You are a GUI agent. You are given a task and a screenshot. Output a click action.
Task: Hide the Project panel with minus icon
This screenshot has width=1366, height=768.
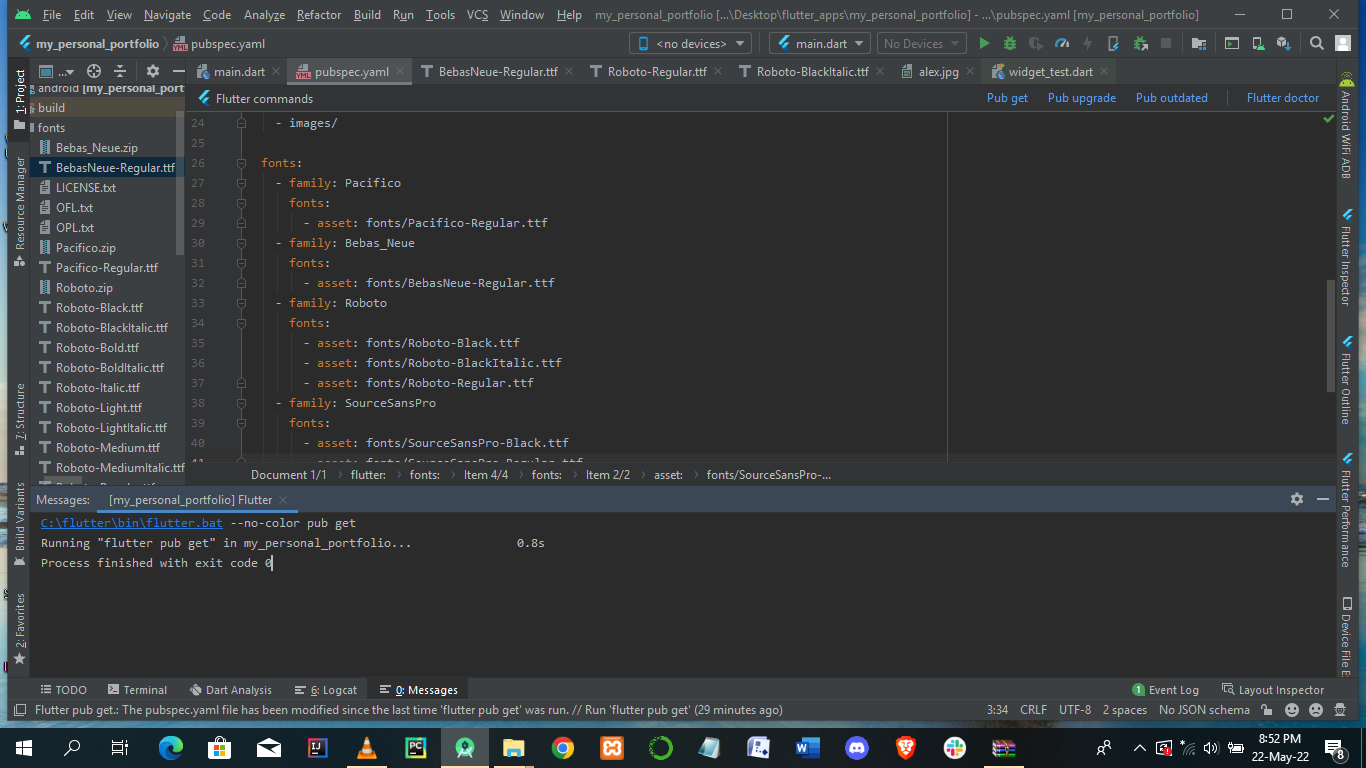point(177,71)
